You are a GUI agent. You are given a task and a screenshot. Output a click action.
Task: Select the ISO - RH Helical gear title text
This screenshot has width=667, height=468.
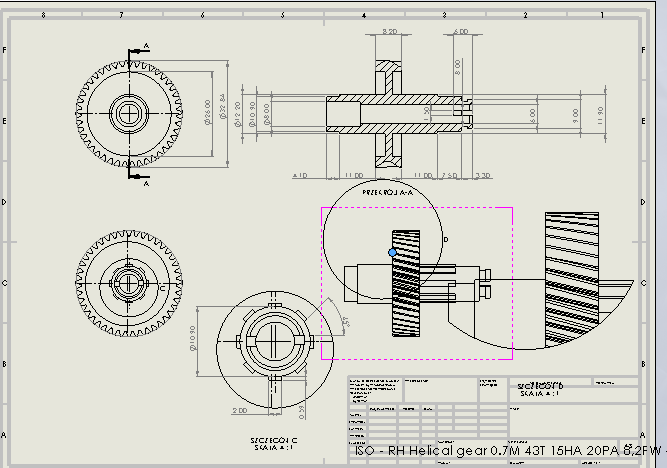click(x=510, y=451)
